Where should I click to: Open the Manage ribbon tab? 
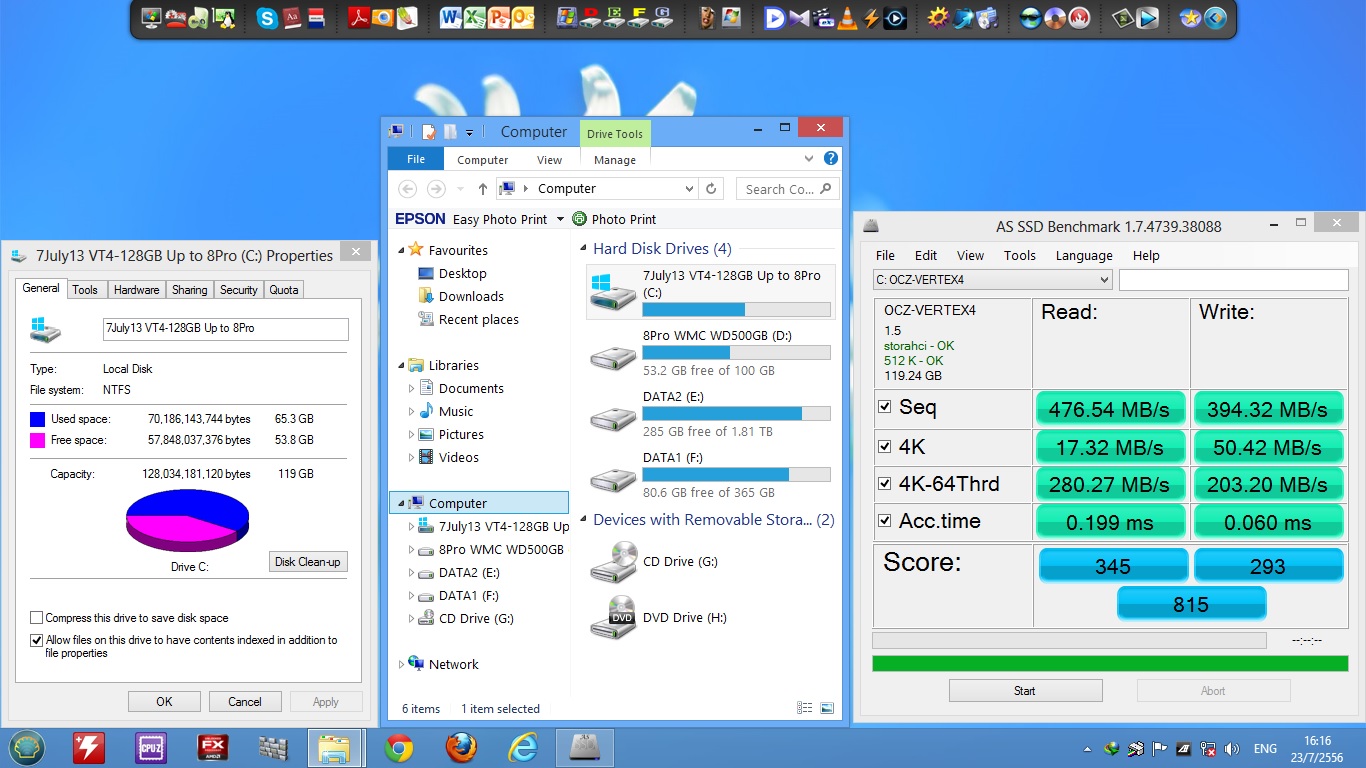pos(615,160)
